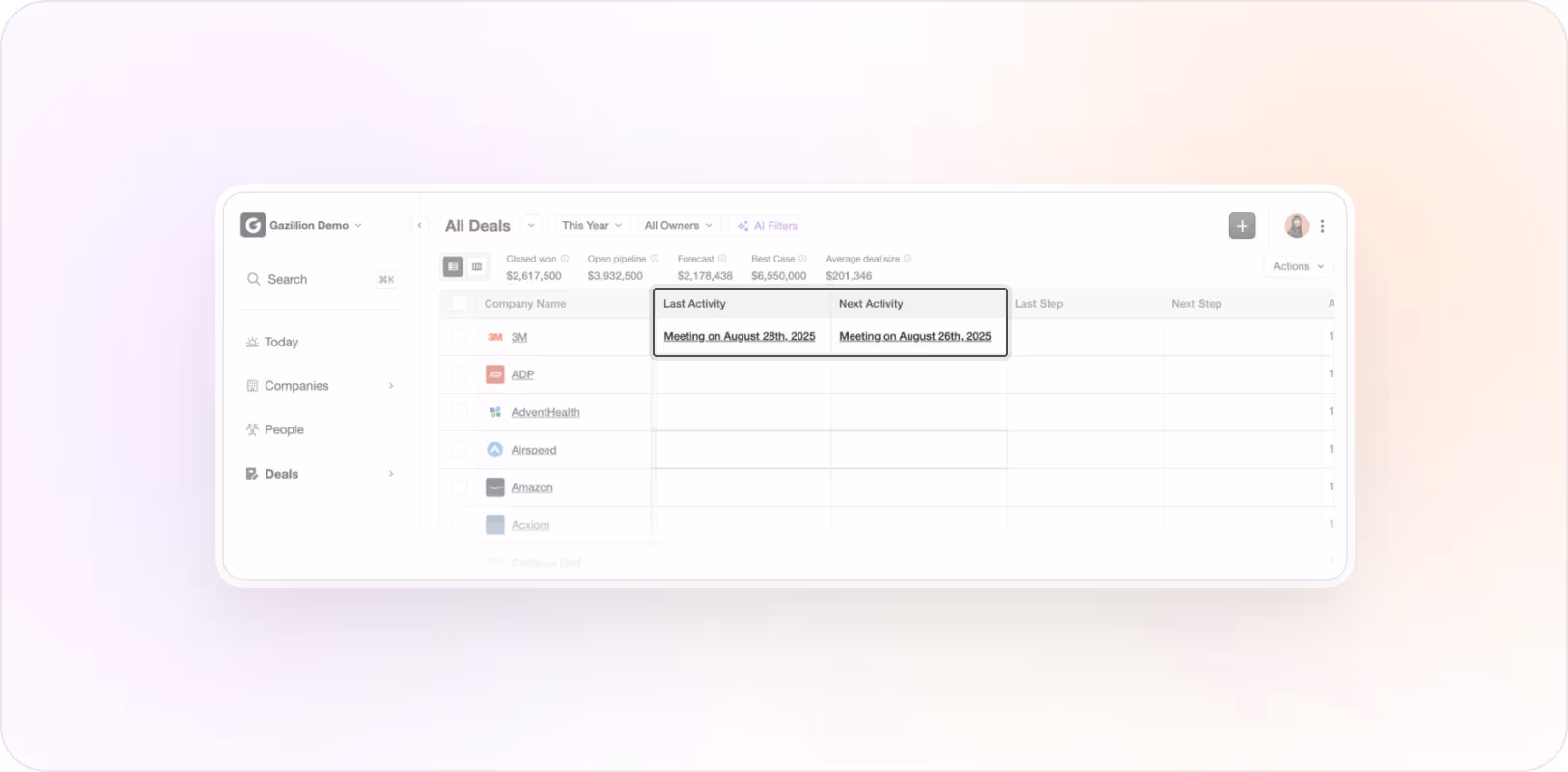Click the Companies building icon

point(252,386)
